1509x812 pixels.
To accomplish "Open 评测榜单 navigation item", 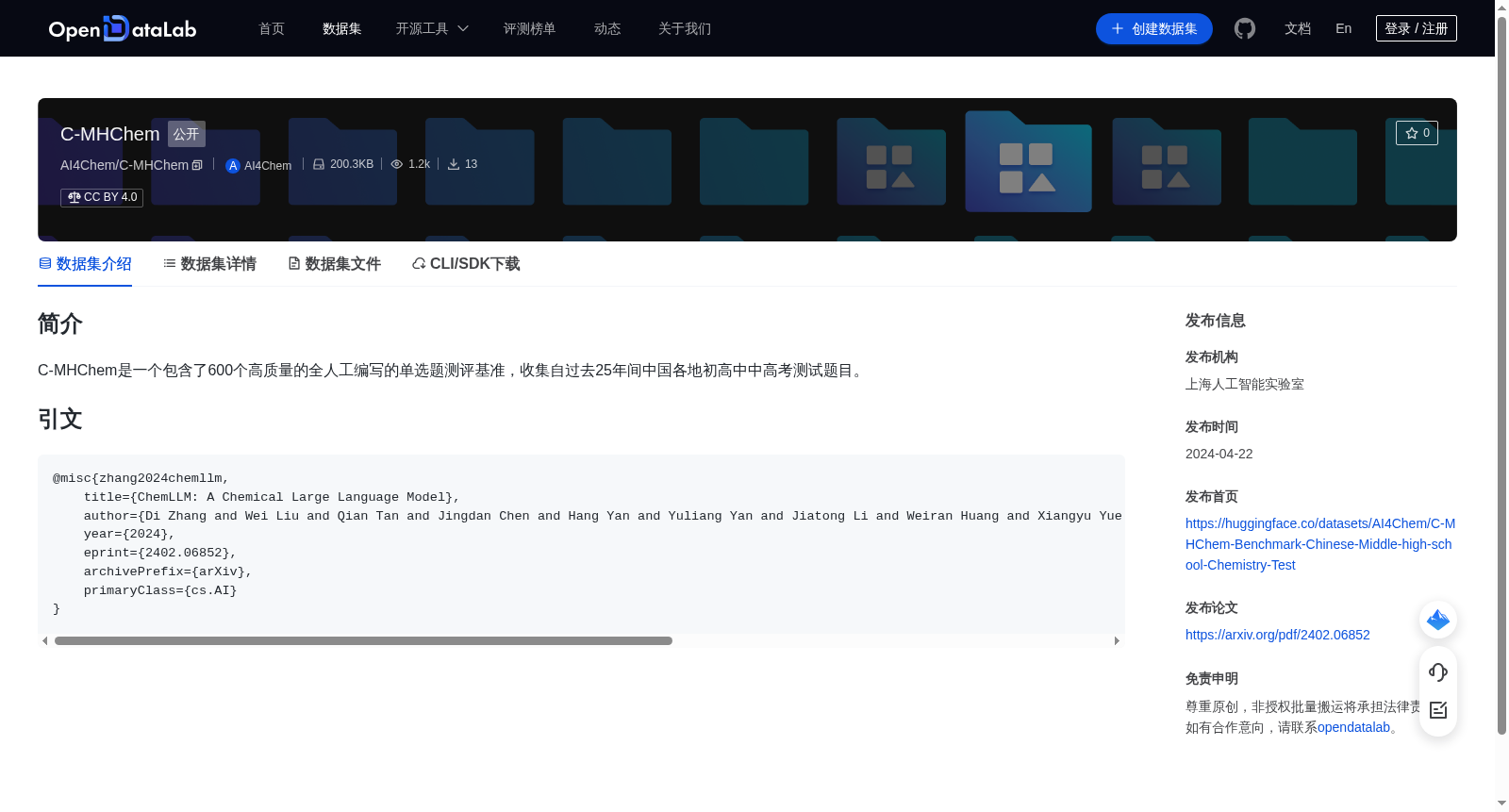I will [529, 28].
